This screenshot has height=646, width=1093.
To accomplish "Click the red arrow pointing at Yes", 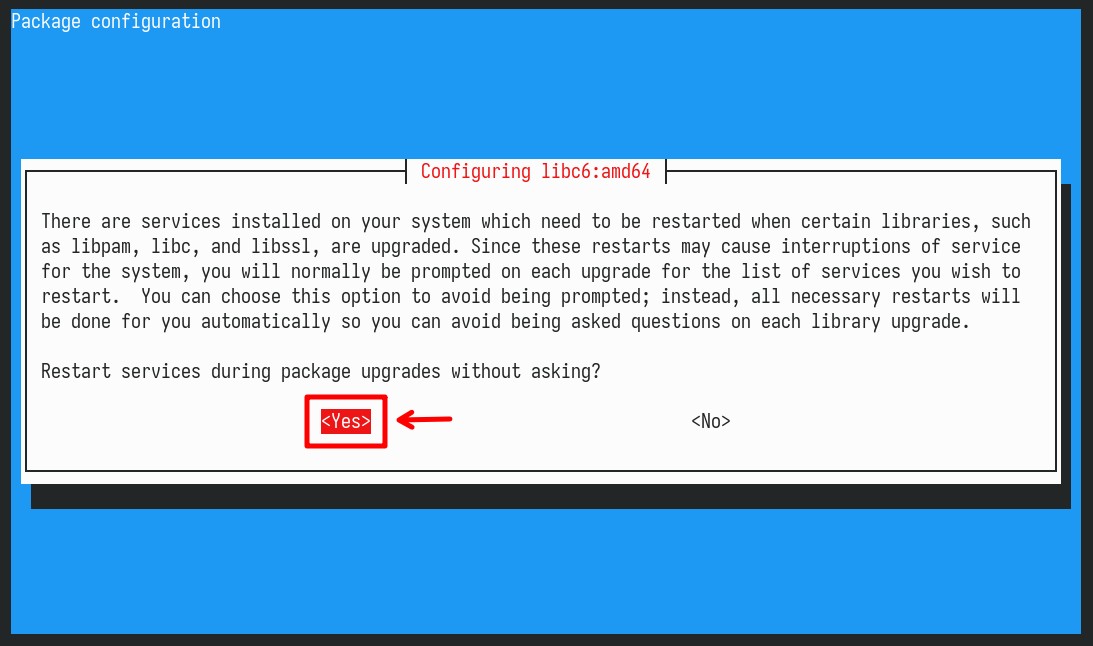I will (x=425, y=419).
